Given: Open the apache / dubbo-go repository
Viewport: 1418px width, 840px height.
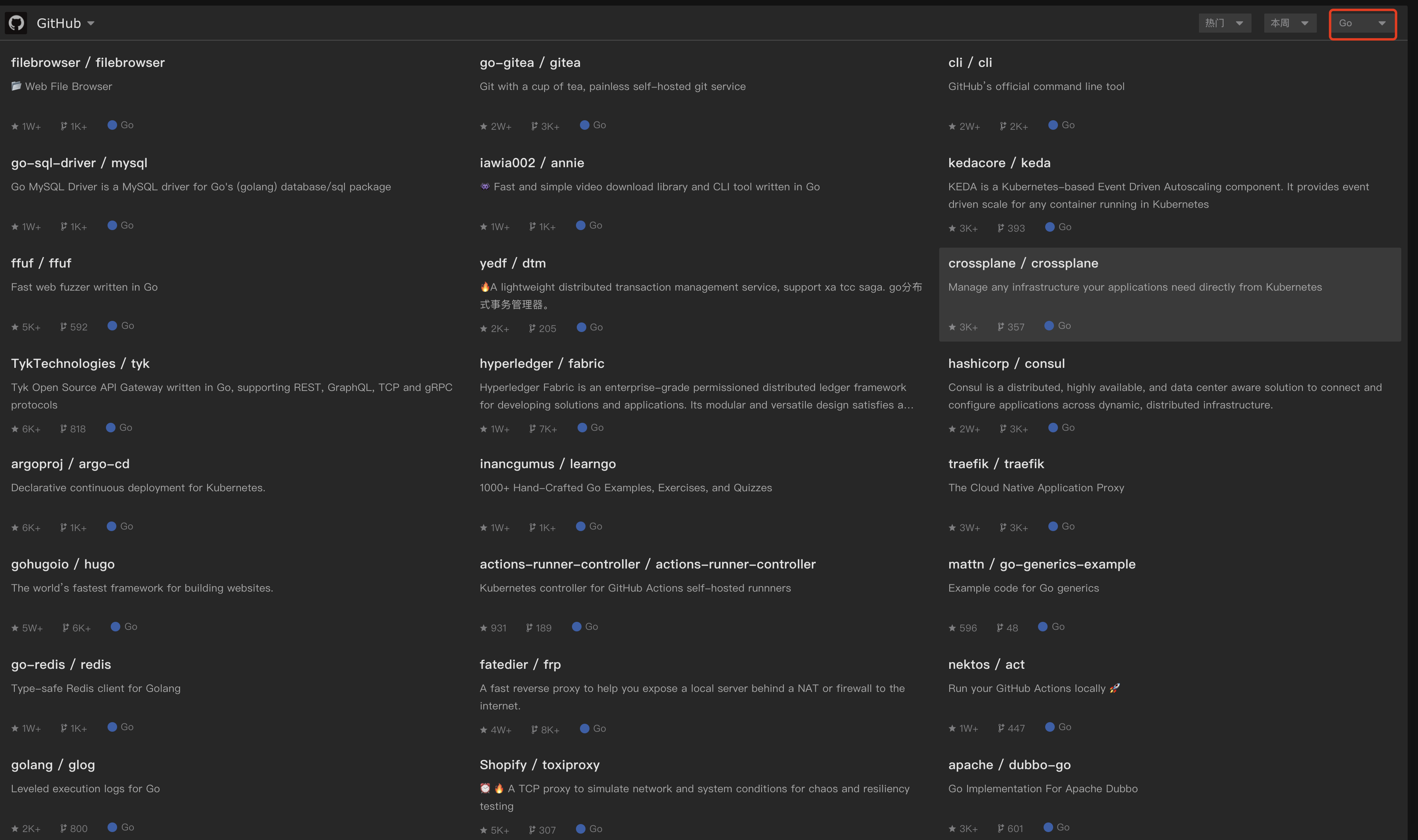Looking at the screenshot, I should click(x=1009, y=765).
